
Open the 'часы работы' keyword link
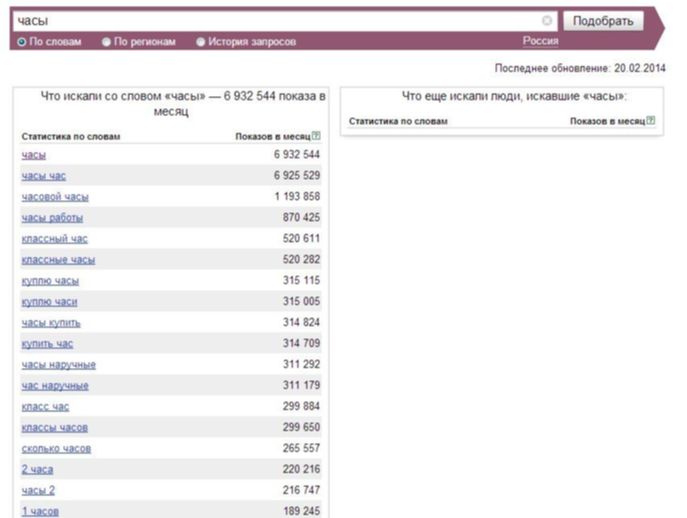[x=52, y=218]
